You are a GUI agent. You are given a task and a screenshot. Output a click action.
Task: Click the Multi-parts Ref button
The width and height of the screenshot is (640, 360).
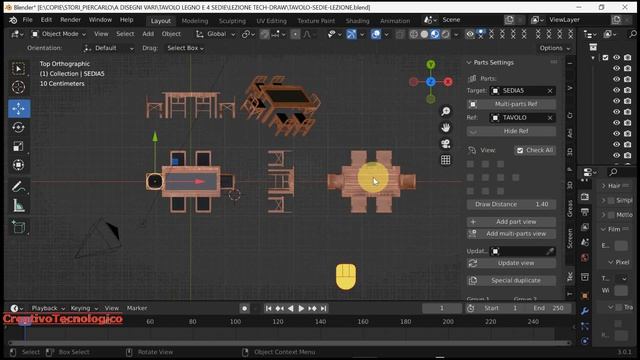pyautogui.click(x=511, y=104)
